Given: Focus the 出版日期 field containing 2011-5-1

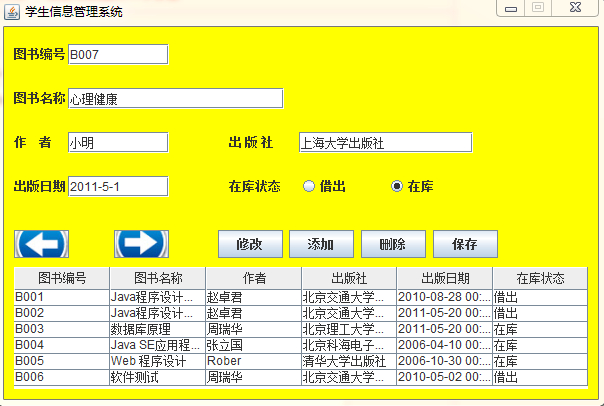Looking at the screenshot, I should point(118,186).
